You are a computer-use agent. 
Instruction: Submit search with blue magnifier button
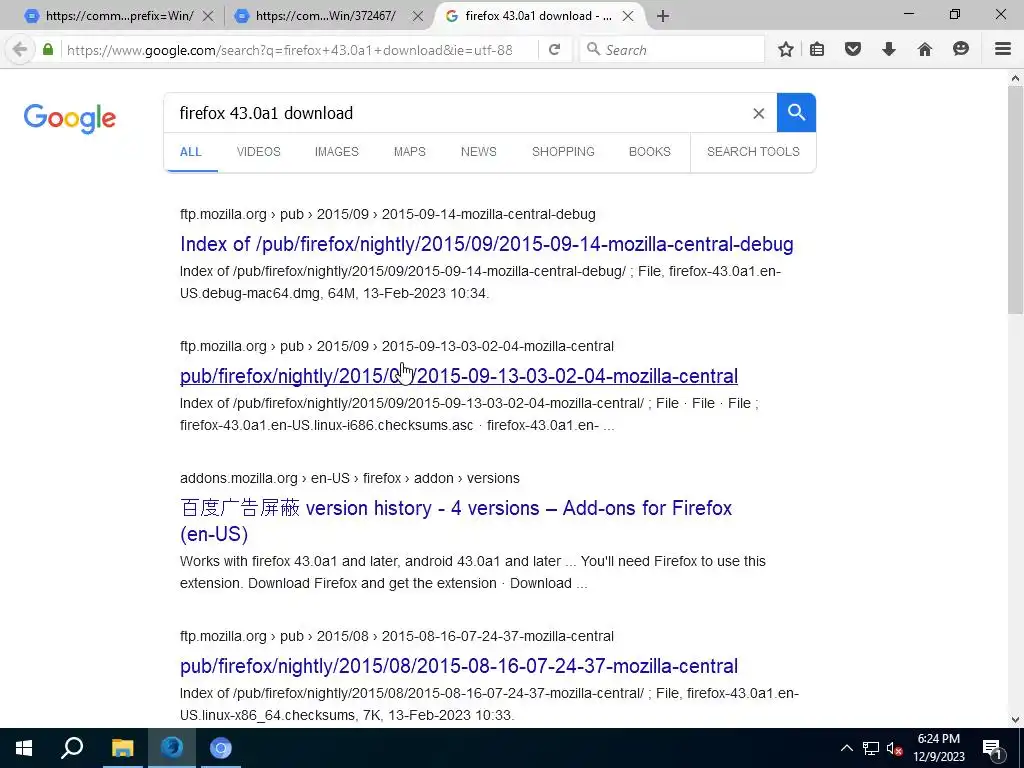click(x=796, y=112)
